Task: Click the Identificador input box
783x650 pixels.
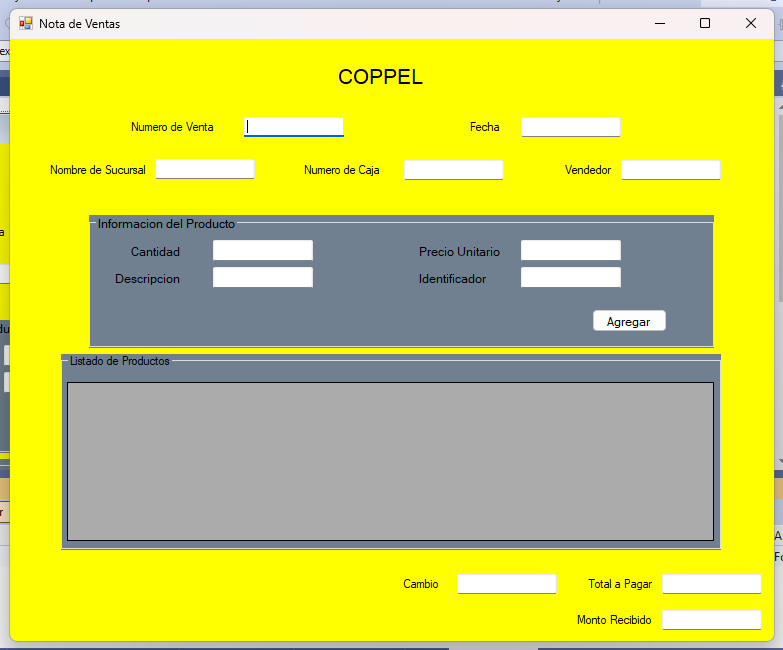Action: (x=571, y=278)
